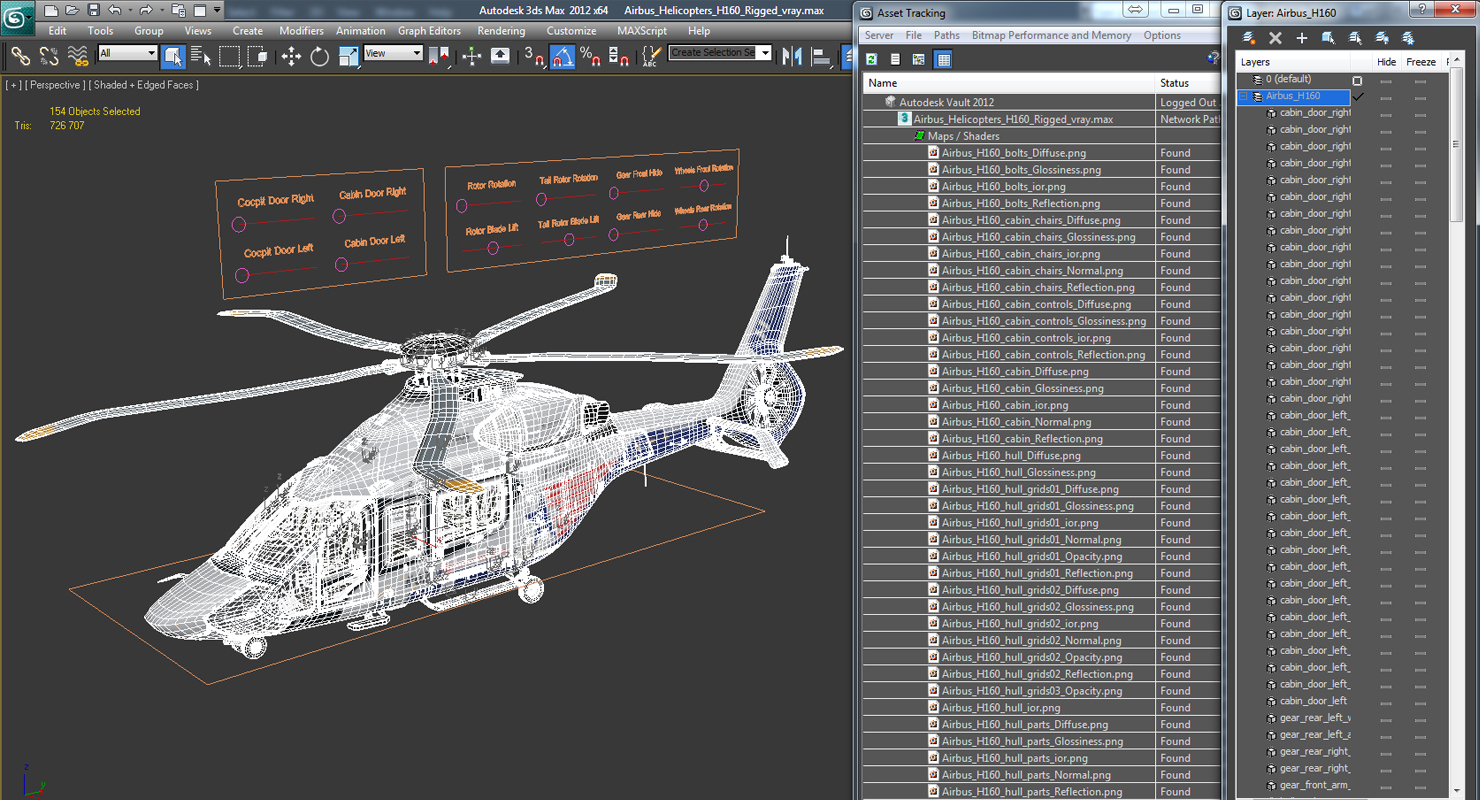
Task: Click the Cabin Door Right slider handle
Action: coord(339,216)
